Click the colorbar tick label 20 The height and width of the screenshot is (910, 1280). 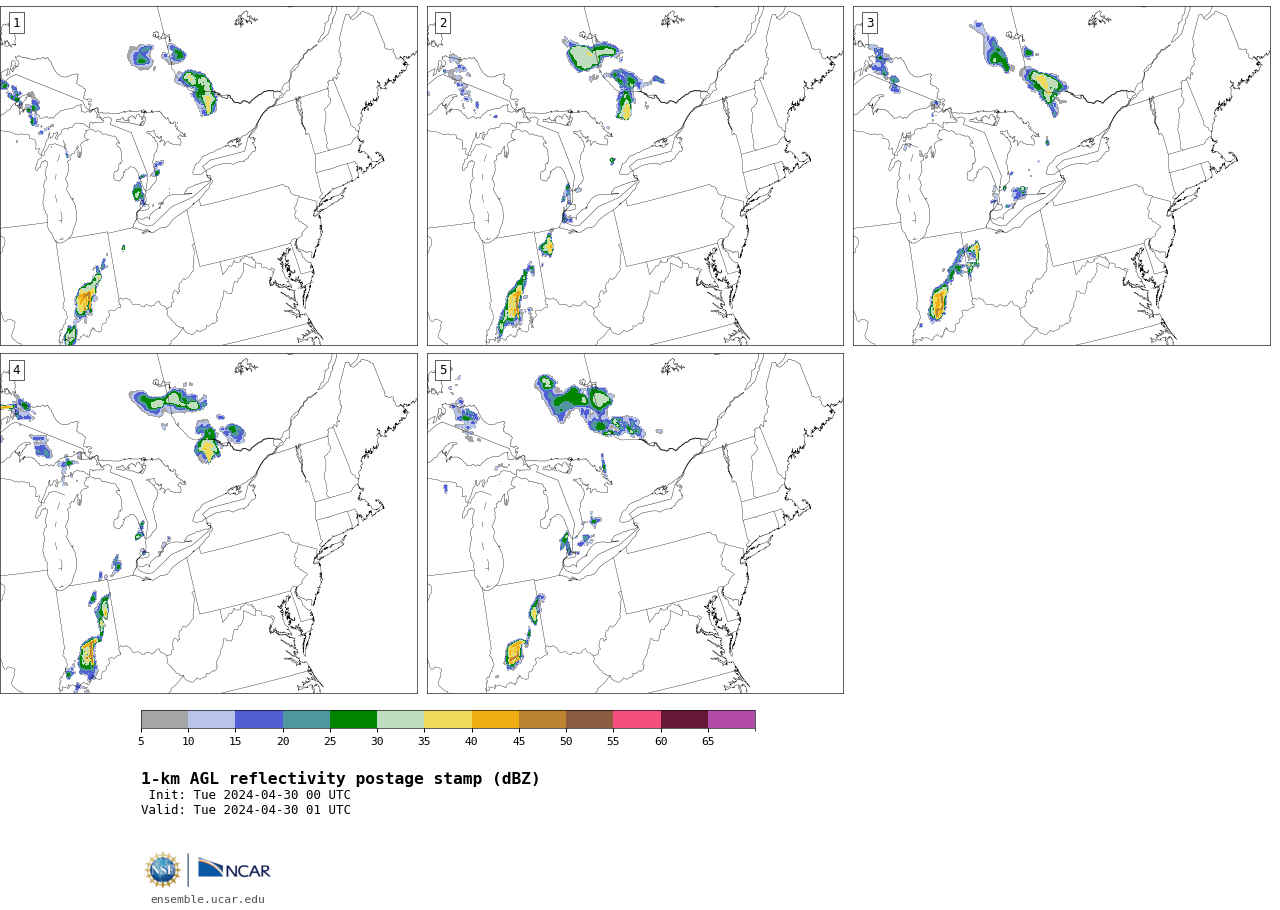pos(283,741)
